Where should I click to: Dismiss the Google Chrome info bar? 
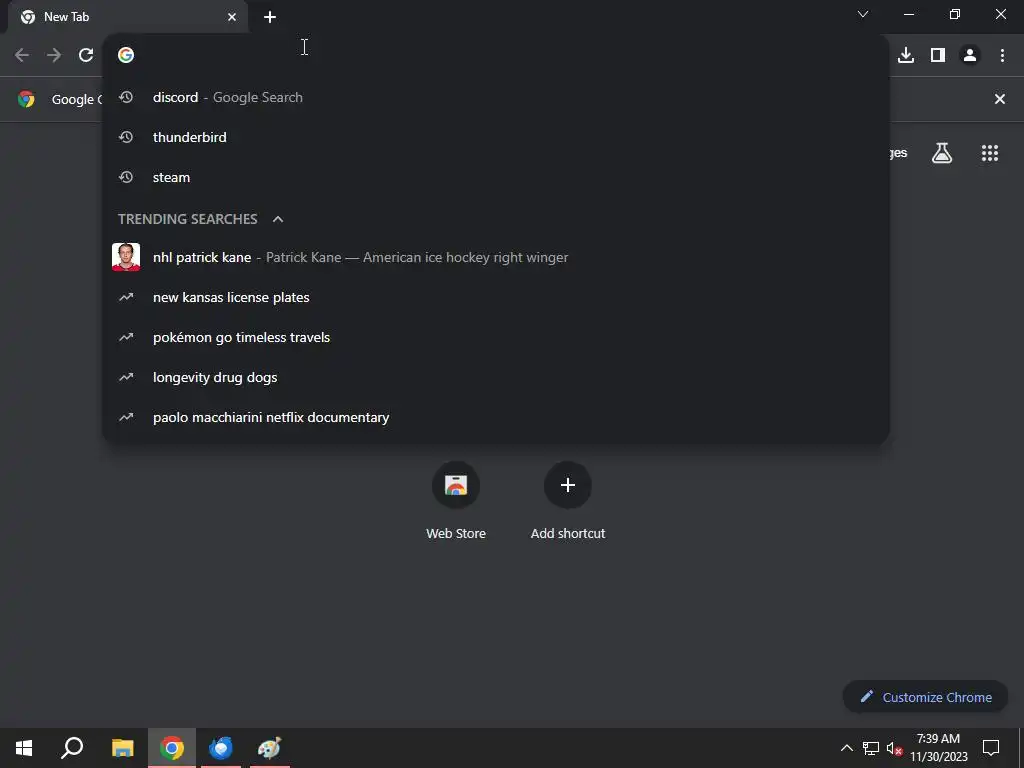(x=1000, y=99)
